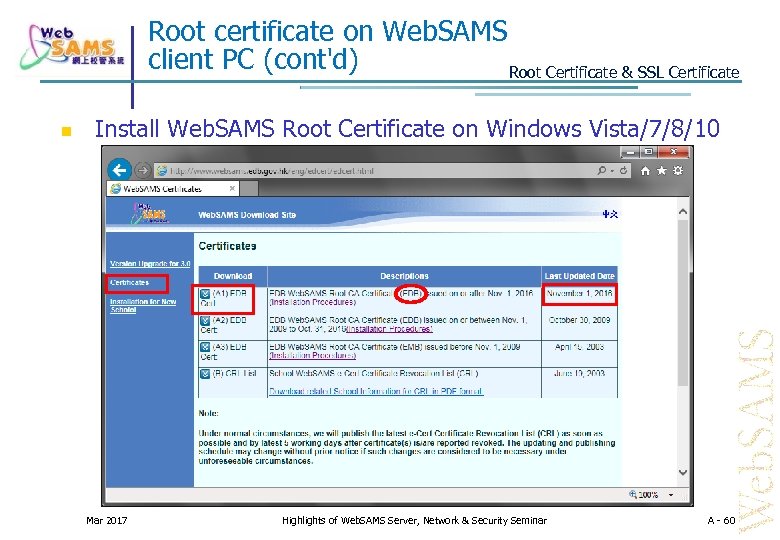
Task: Click the download icon for (A3) EDB Cert
Action: 205,347
